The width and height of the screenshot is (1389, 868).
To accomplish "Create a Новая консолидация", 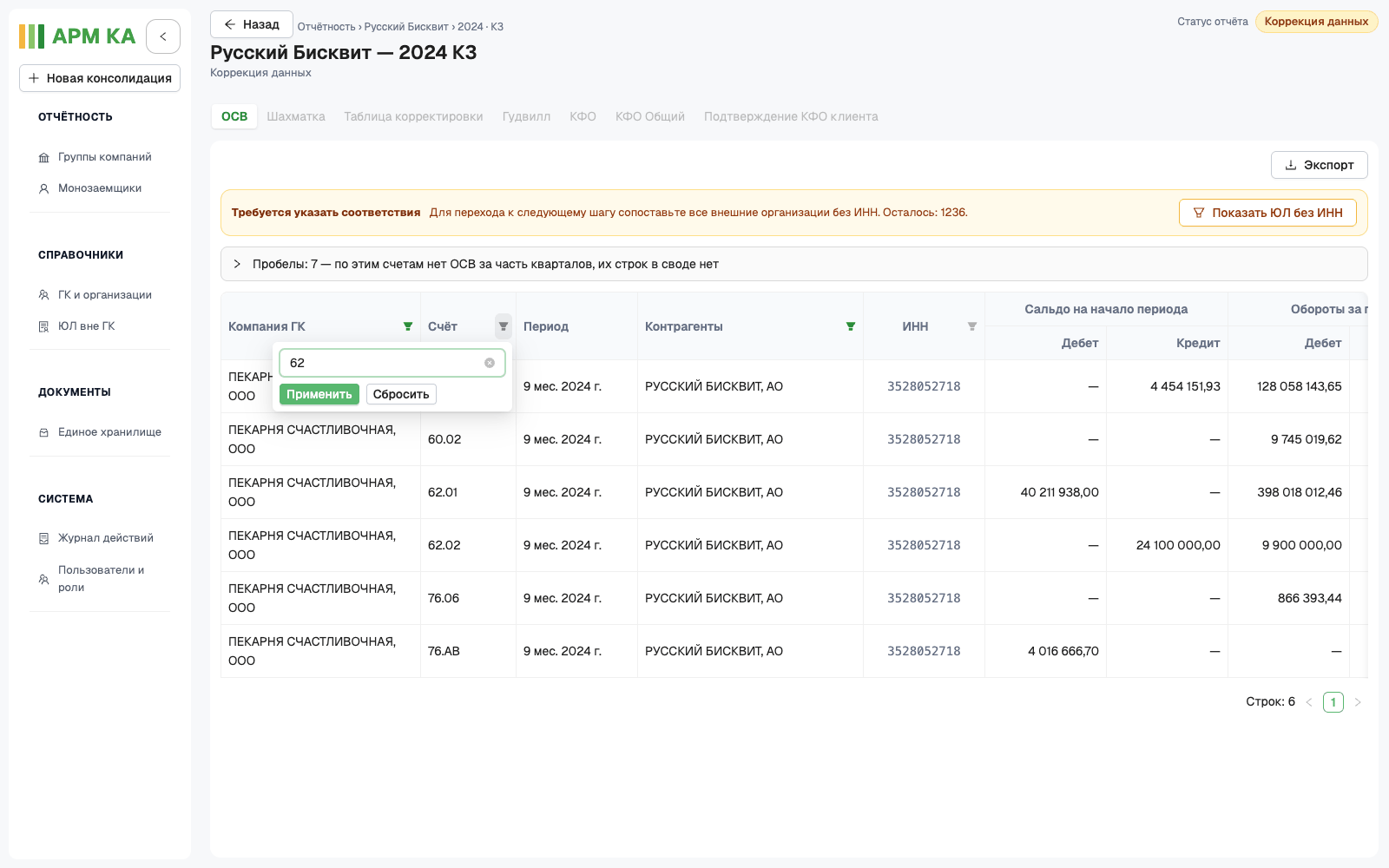I will 100,78.
